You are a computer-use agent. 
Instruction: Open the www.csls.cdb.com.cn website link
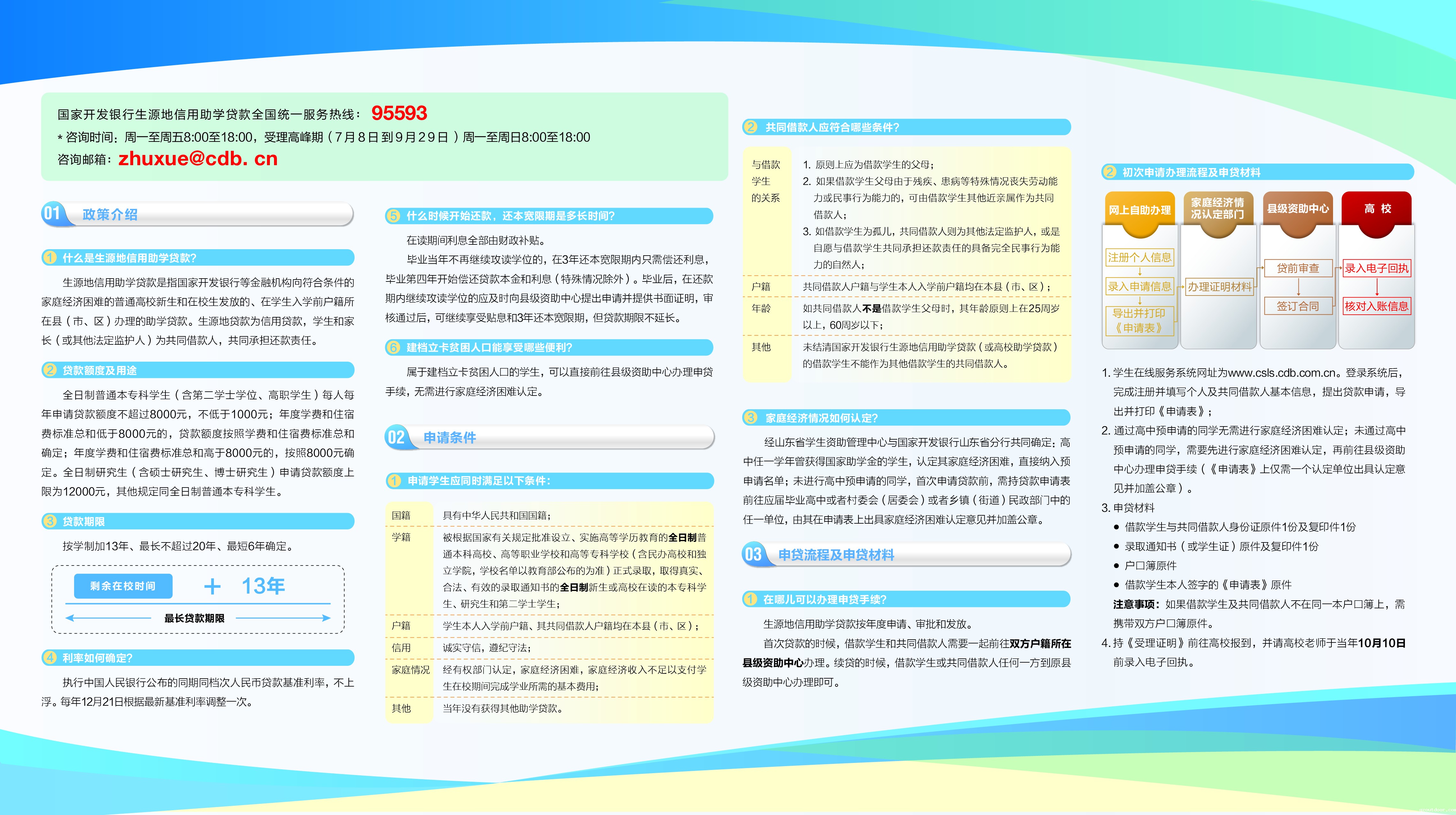[1284, 373]
